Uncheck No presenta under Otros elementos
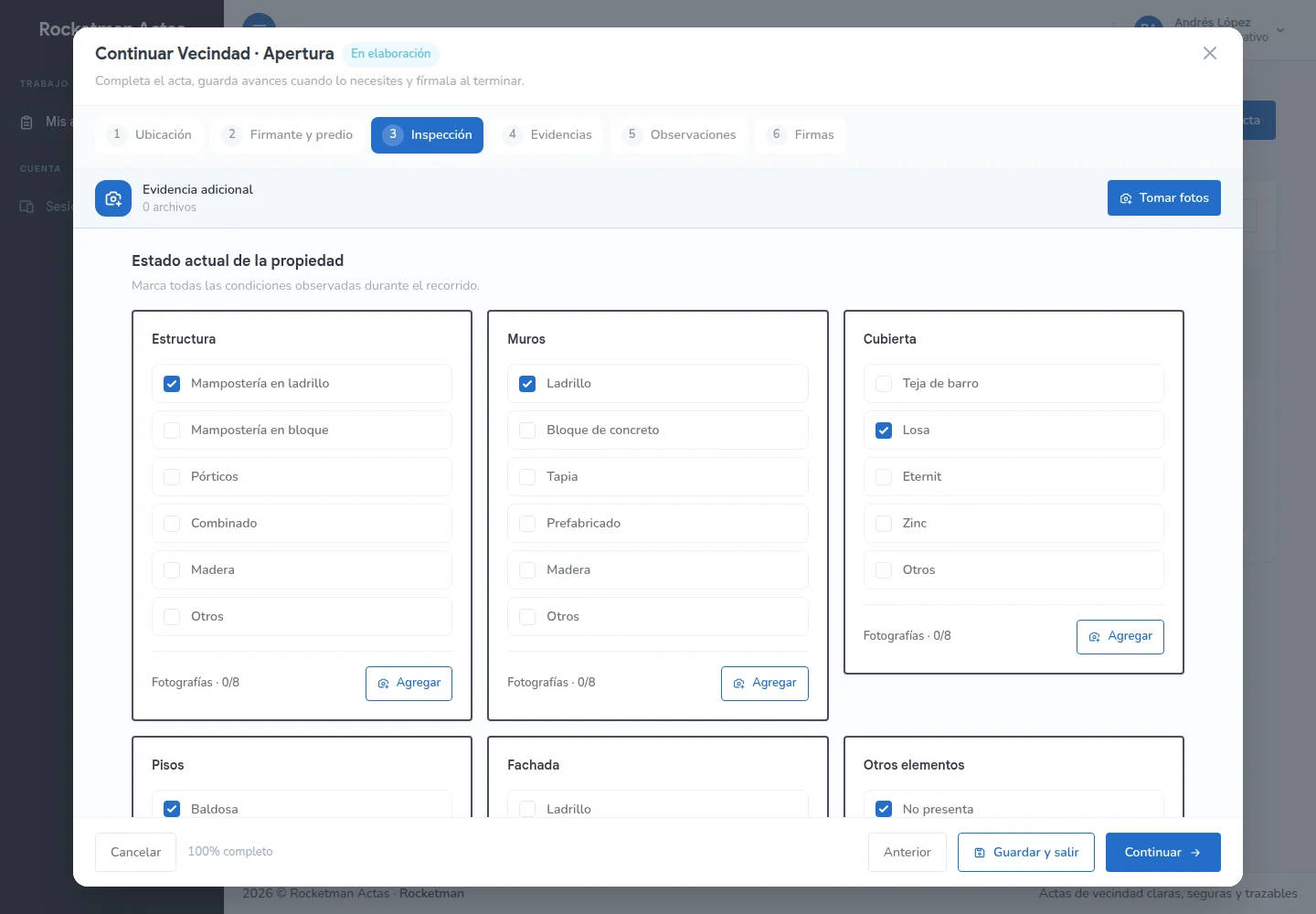 (884, 809)
